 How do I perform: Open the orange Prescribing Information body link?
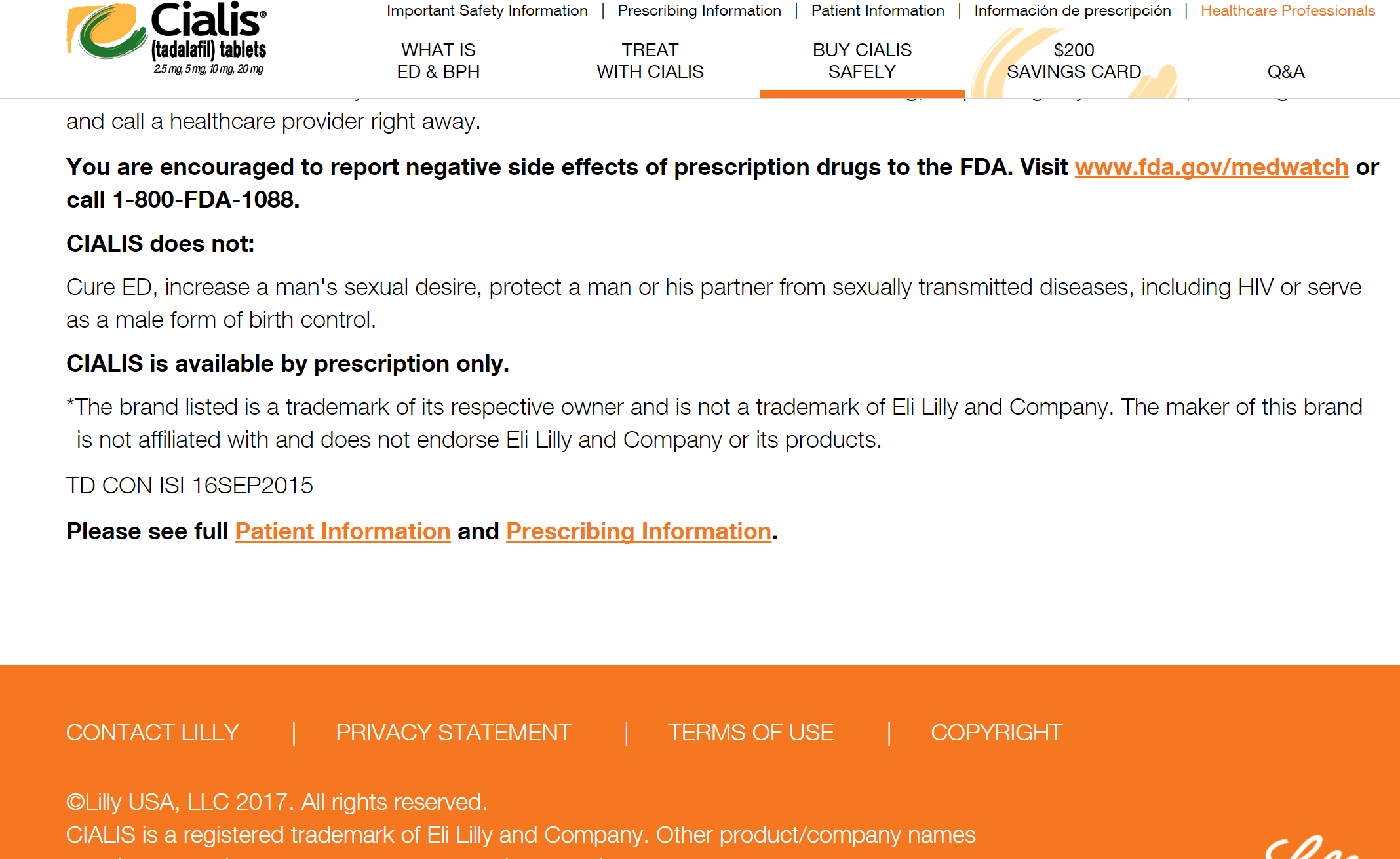pyautogui.click(x=638, y=531)
